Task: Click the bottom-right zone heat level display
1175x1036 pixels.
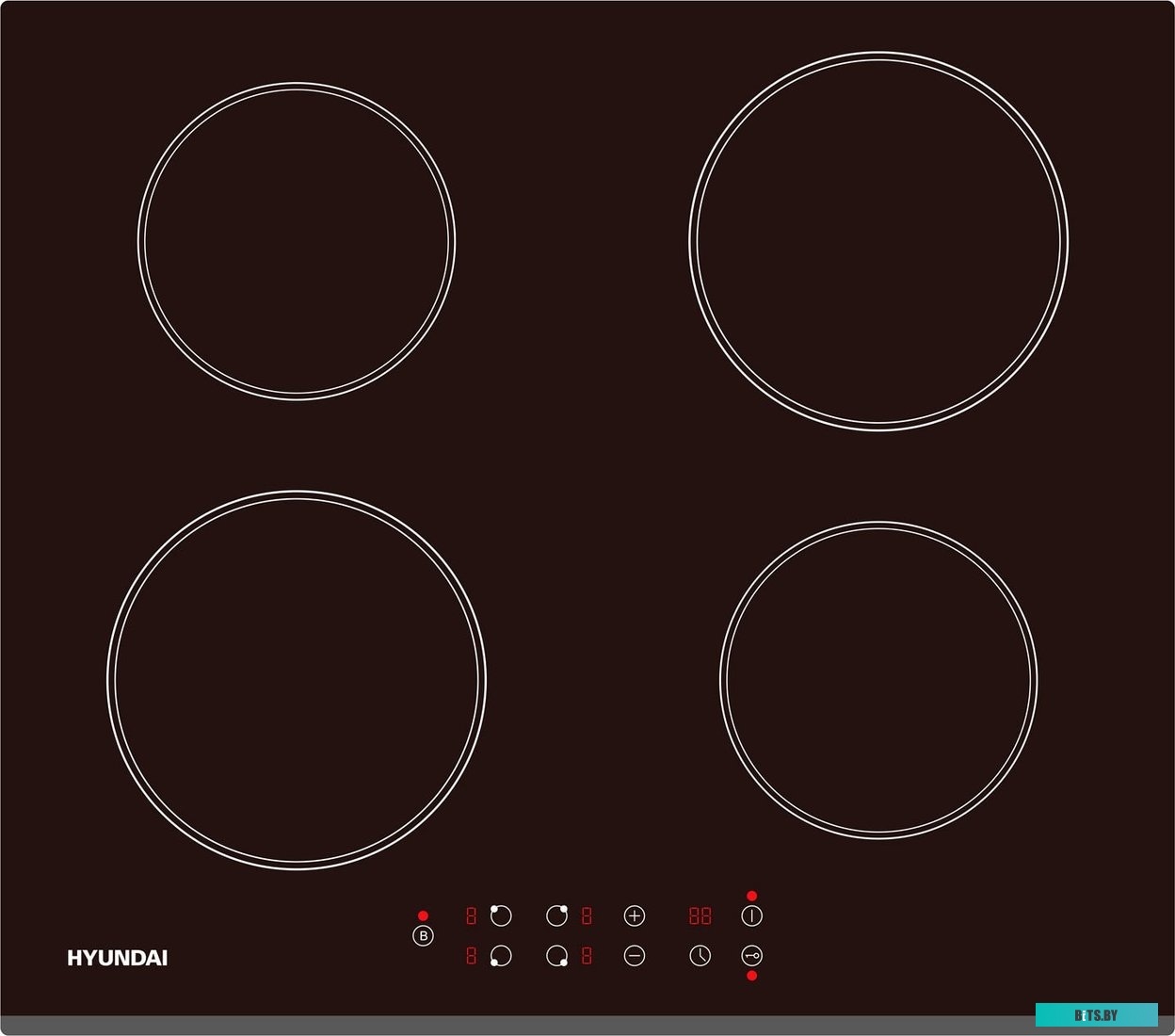Action: pos(587,956)
